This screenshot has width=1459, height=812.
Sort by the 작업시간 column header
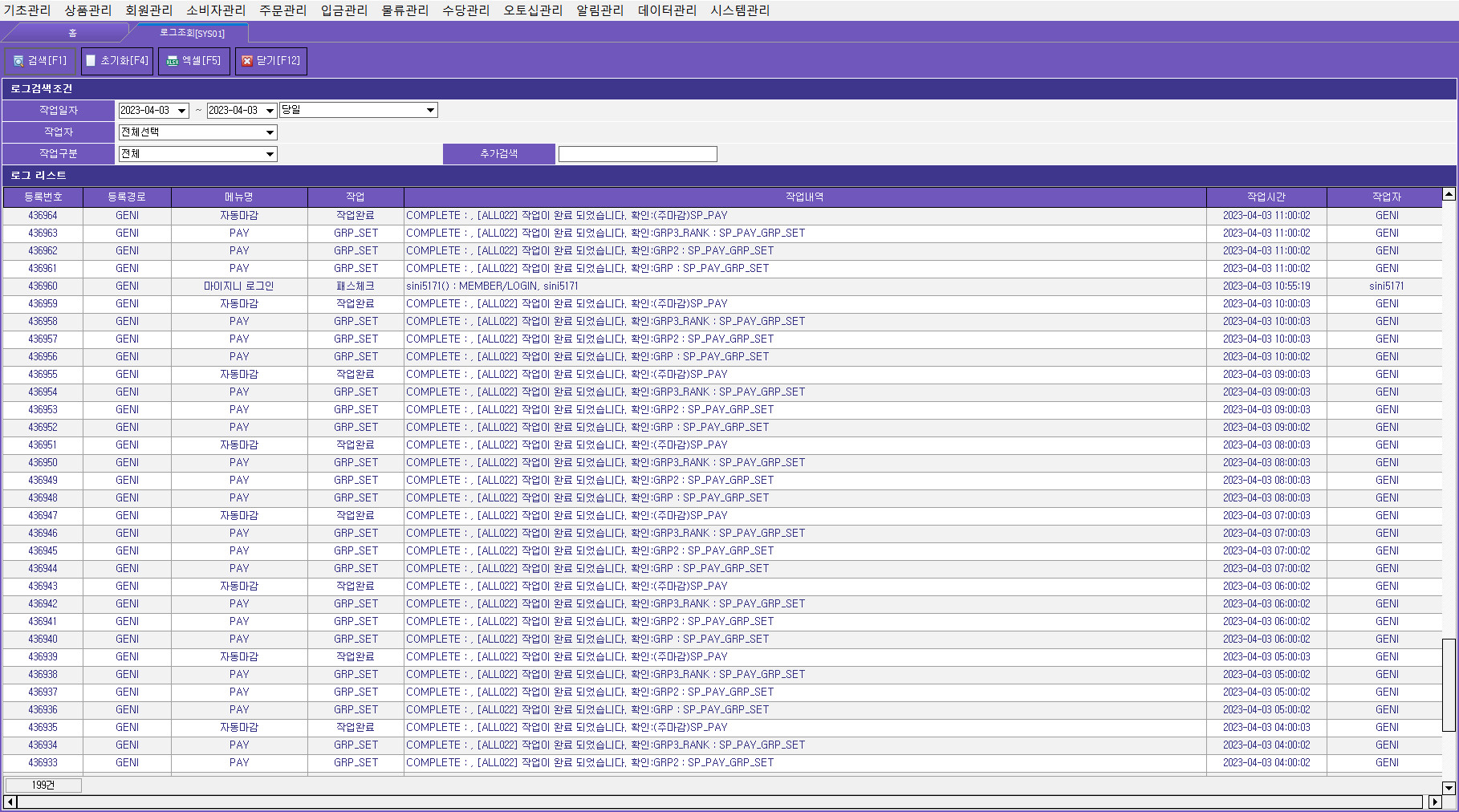(1266, 197)
